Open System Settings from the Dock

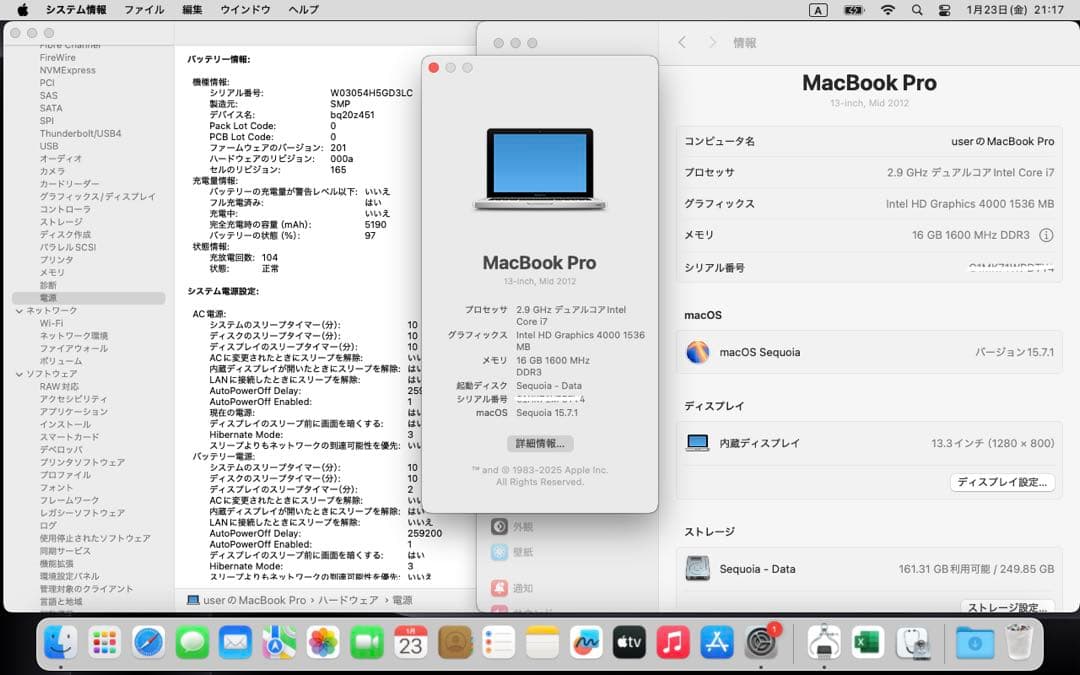[761, 643]
